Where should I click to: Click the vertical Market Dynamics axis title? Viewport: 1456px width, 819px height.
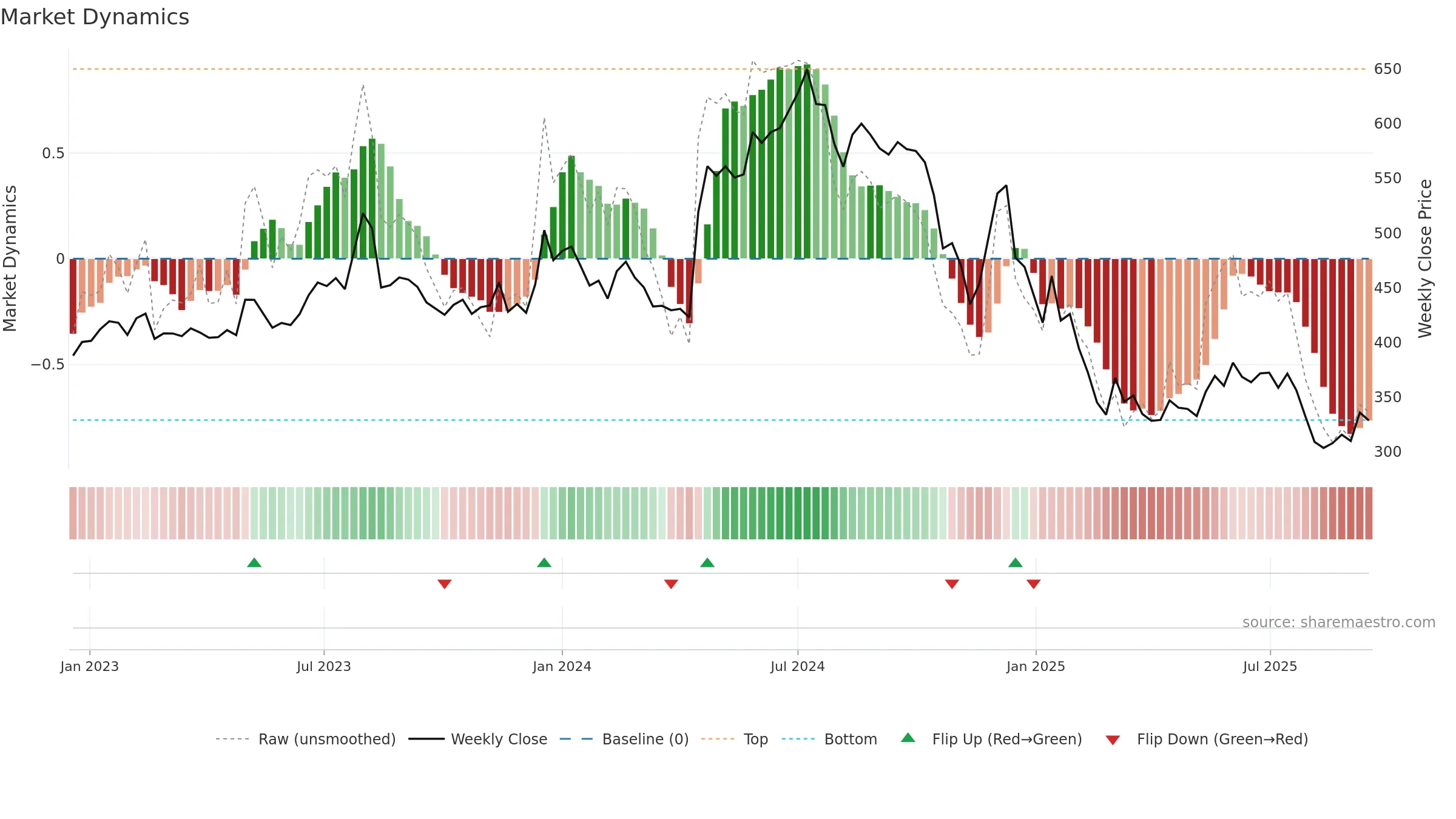pyautogui.click(x=10, y=258)
